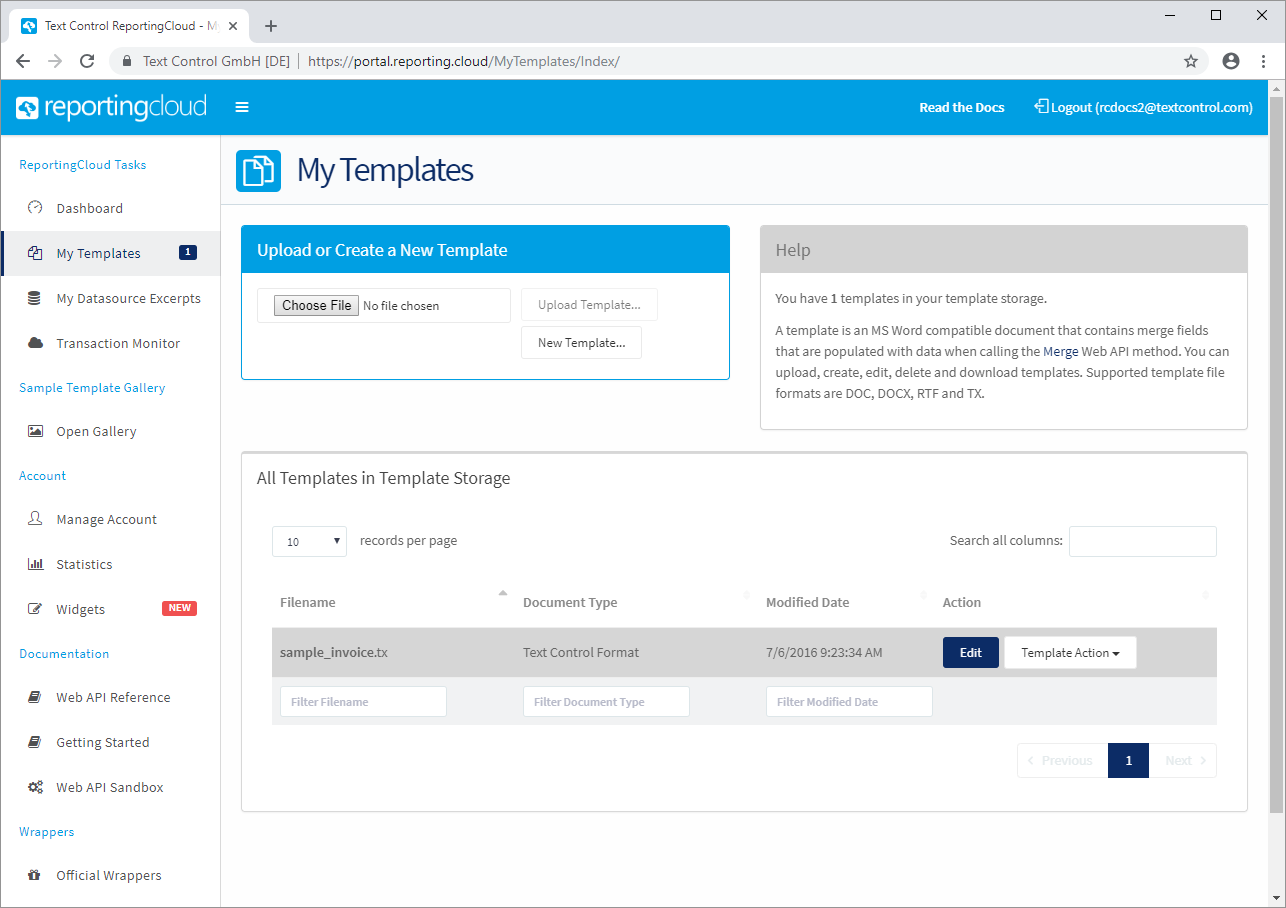Click Read the Docs link
1286x908 pixels.
(962, 107)
